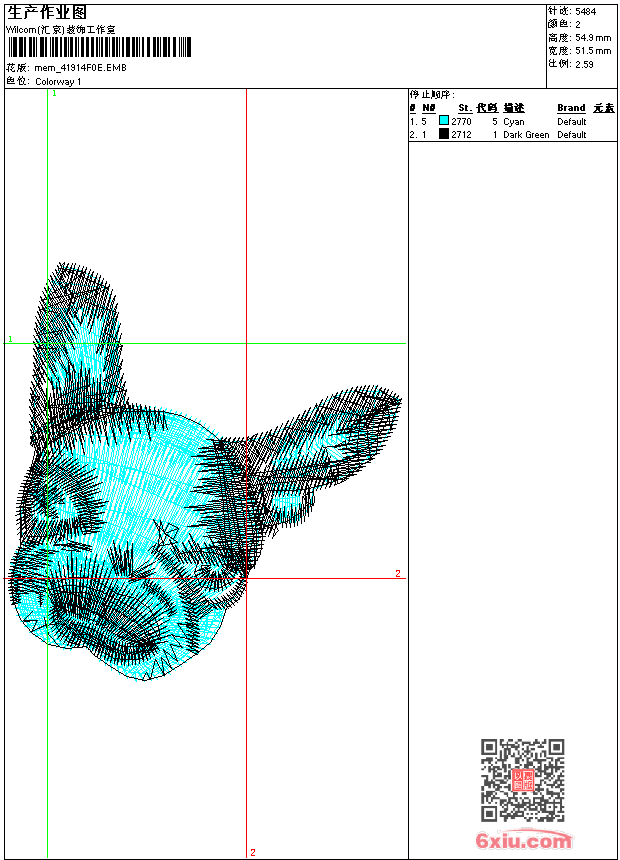Click the Colorway 1 label
This screenshot has height=860, width=620.
(x=58, y=81)
